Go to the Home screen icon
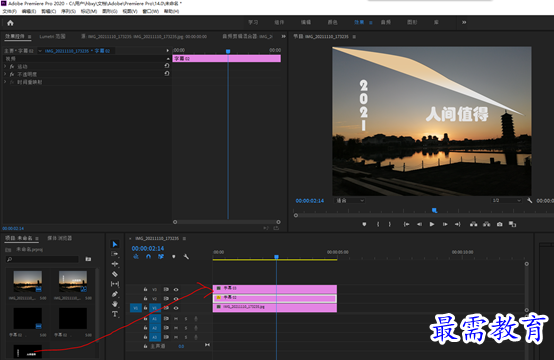554x360 pixels. 10,23
